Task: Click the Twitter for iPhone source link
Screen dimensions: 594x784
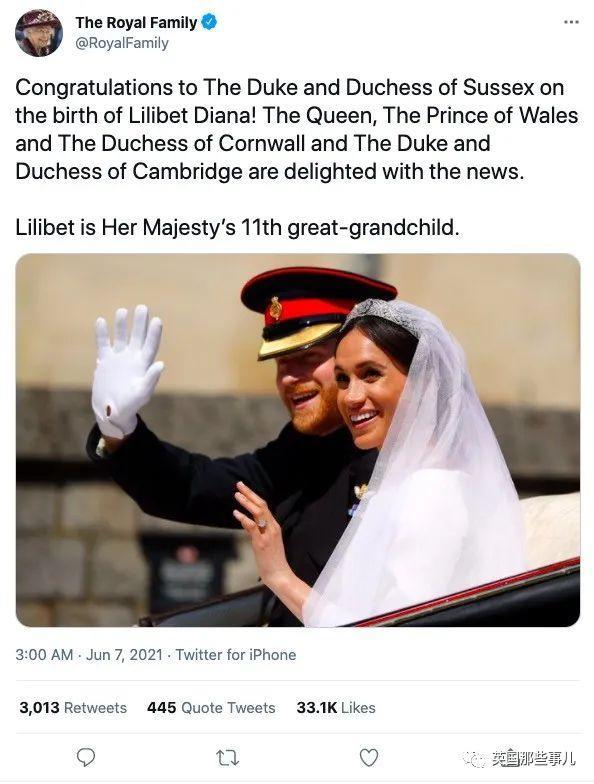Action: [x=236, y=654]
